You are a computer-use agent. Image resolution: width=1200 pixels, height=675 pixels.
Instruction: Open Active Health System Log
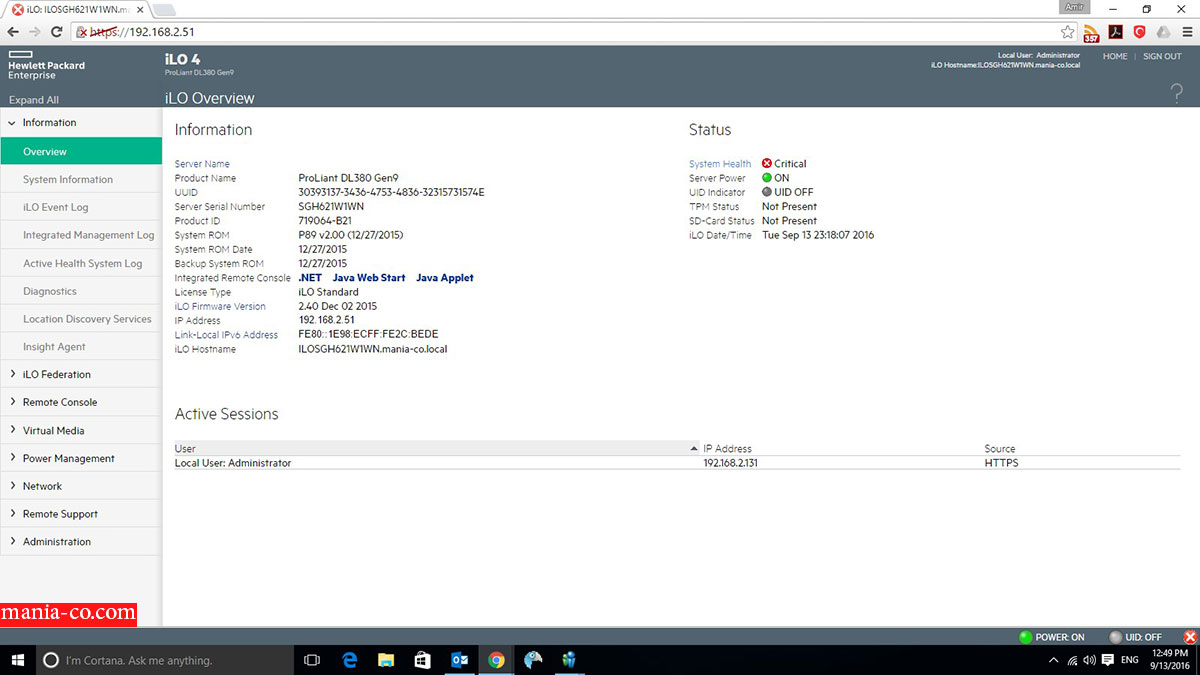[x=80, y=263]
